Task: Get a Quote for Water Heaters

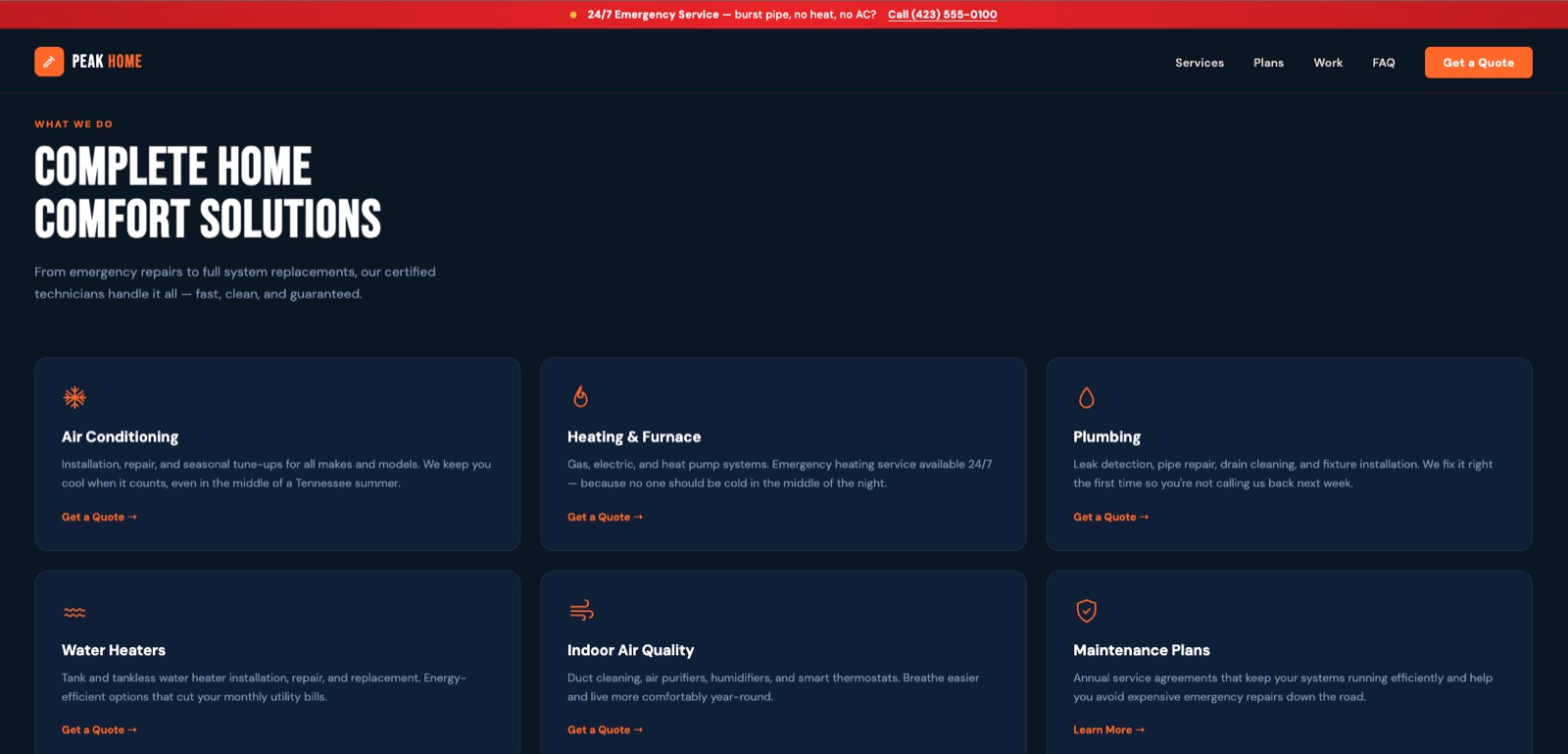Action: (x=99, y=729)
